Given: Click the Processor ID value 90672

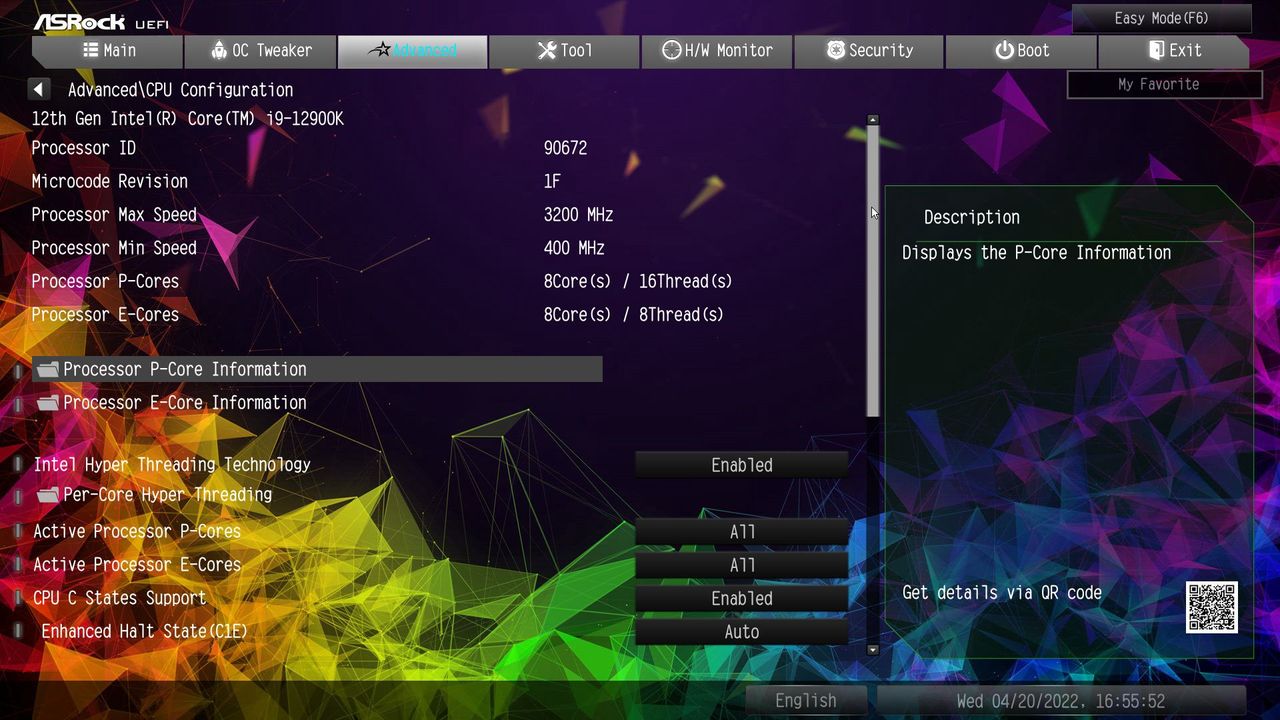Looking at the screenshot, I should coord(565,148).
